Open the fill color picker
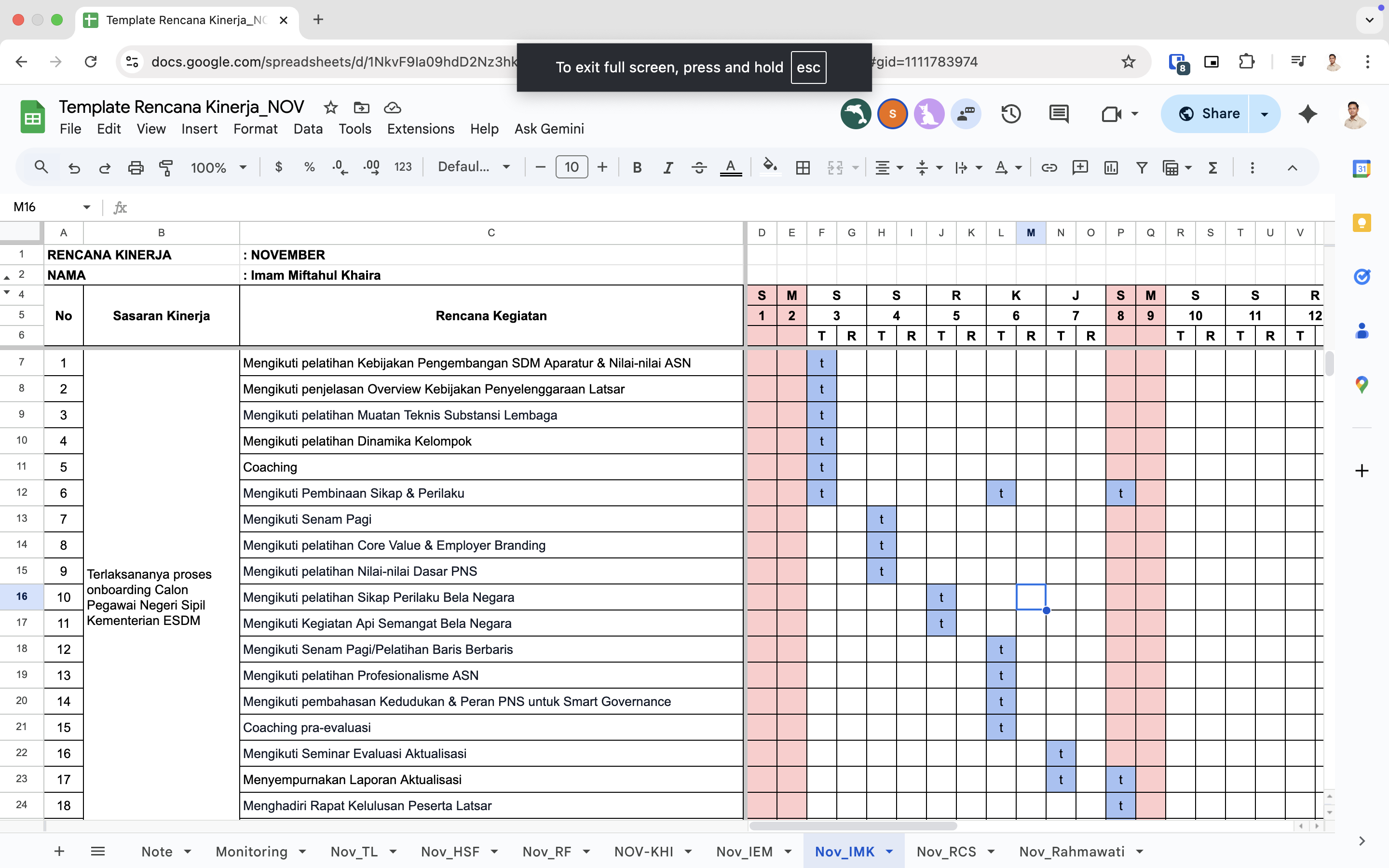Screen dimensions: 1389x868 click(769, 167)
